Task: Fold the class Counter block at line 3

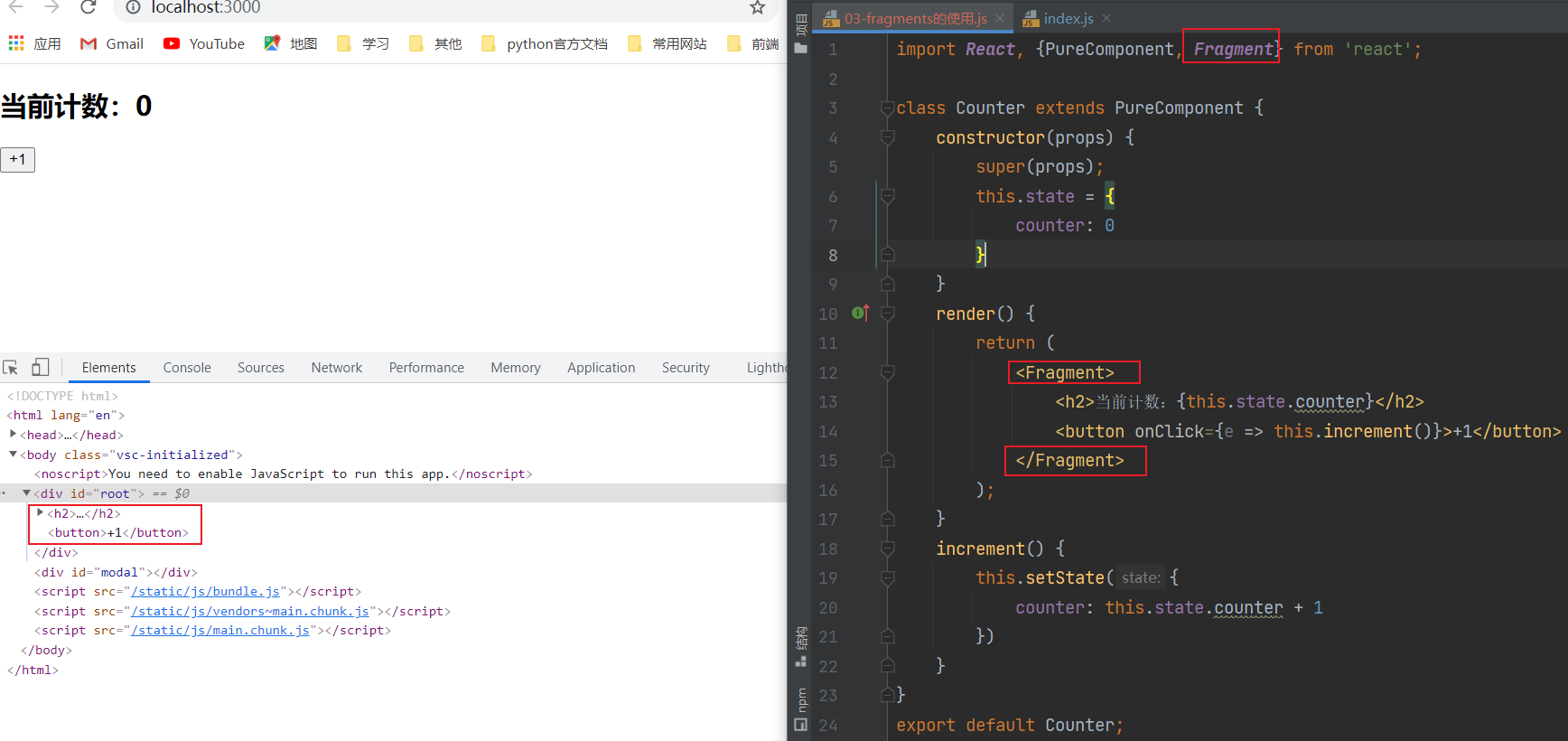Action: 888,108
